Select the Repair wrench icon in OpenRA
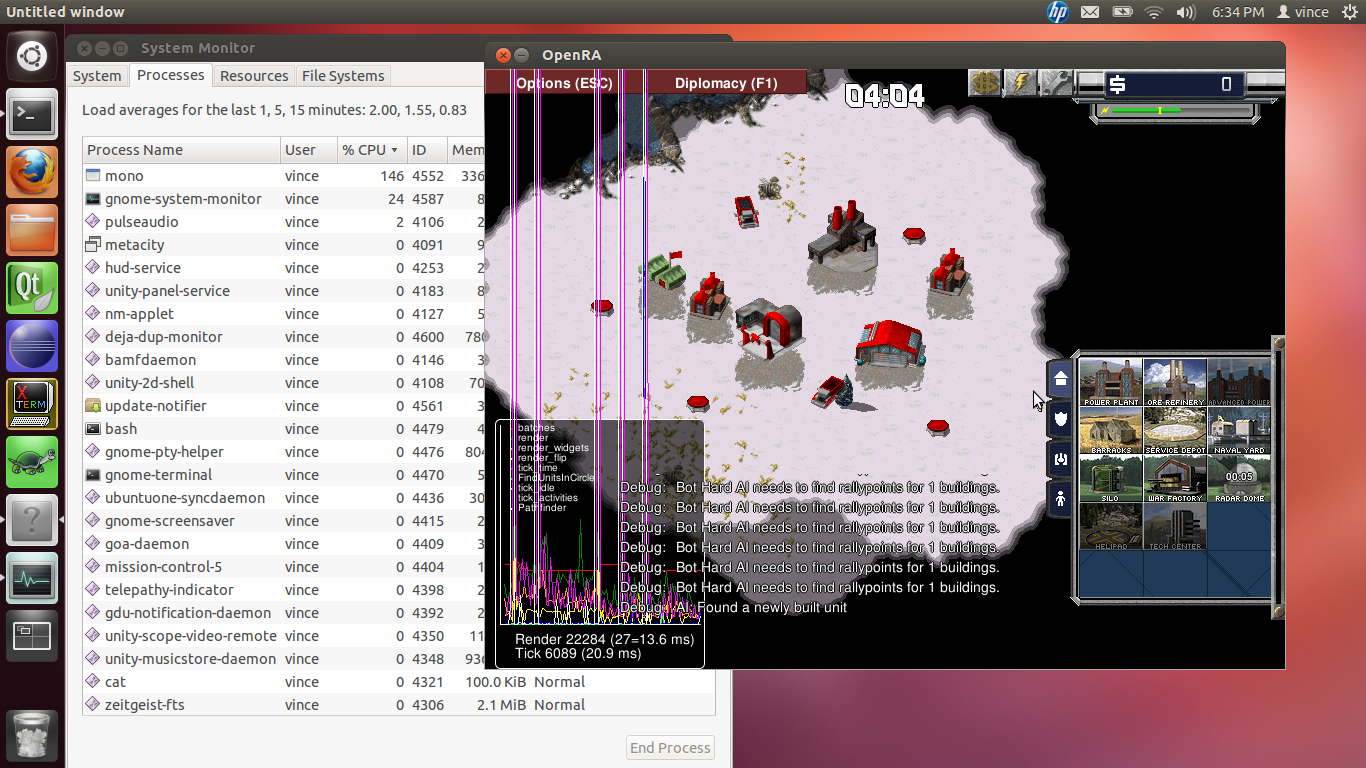This screenshot has width=1366, height=768. tap(1055, 83)
